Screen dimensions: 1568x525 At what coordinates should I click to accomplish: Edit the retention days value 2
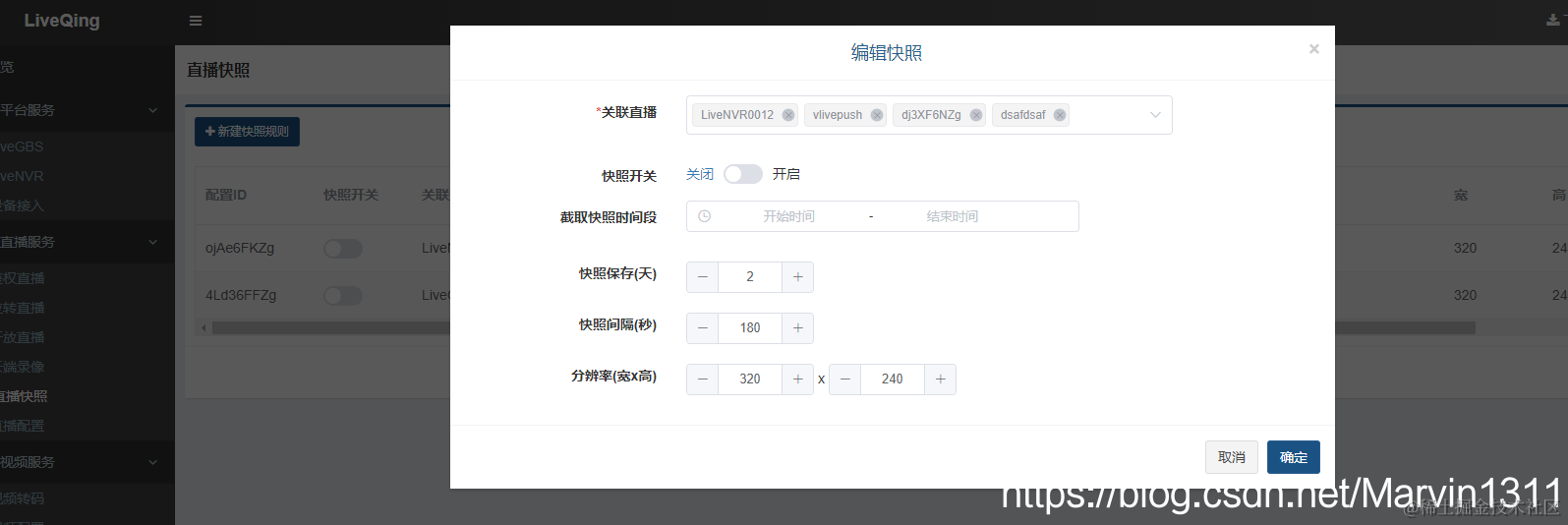750,277
